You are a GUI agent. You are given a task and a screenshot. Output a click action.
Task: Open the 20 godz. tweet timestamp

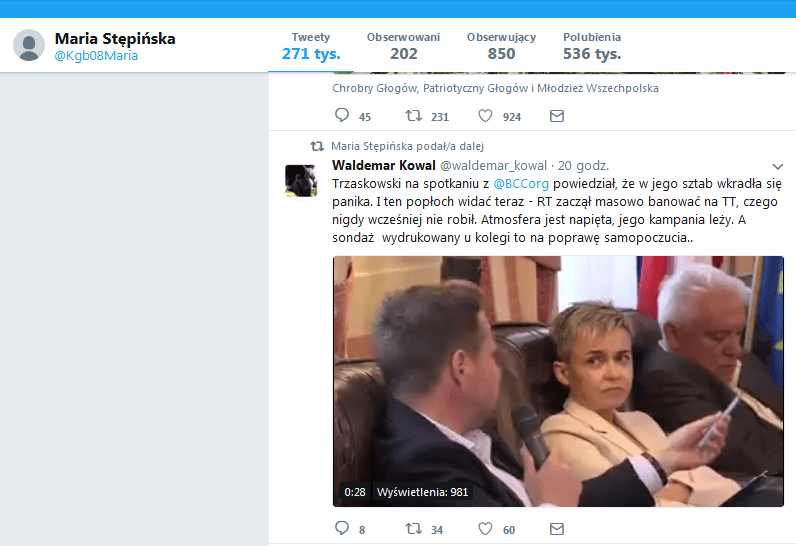pos(583,166)
